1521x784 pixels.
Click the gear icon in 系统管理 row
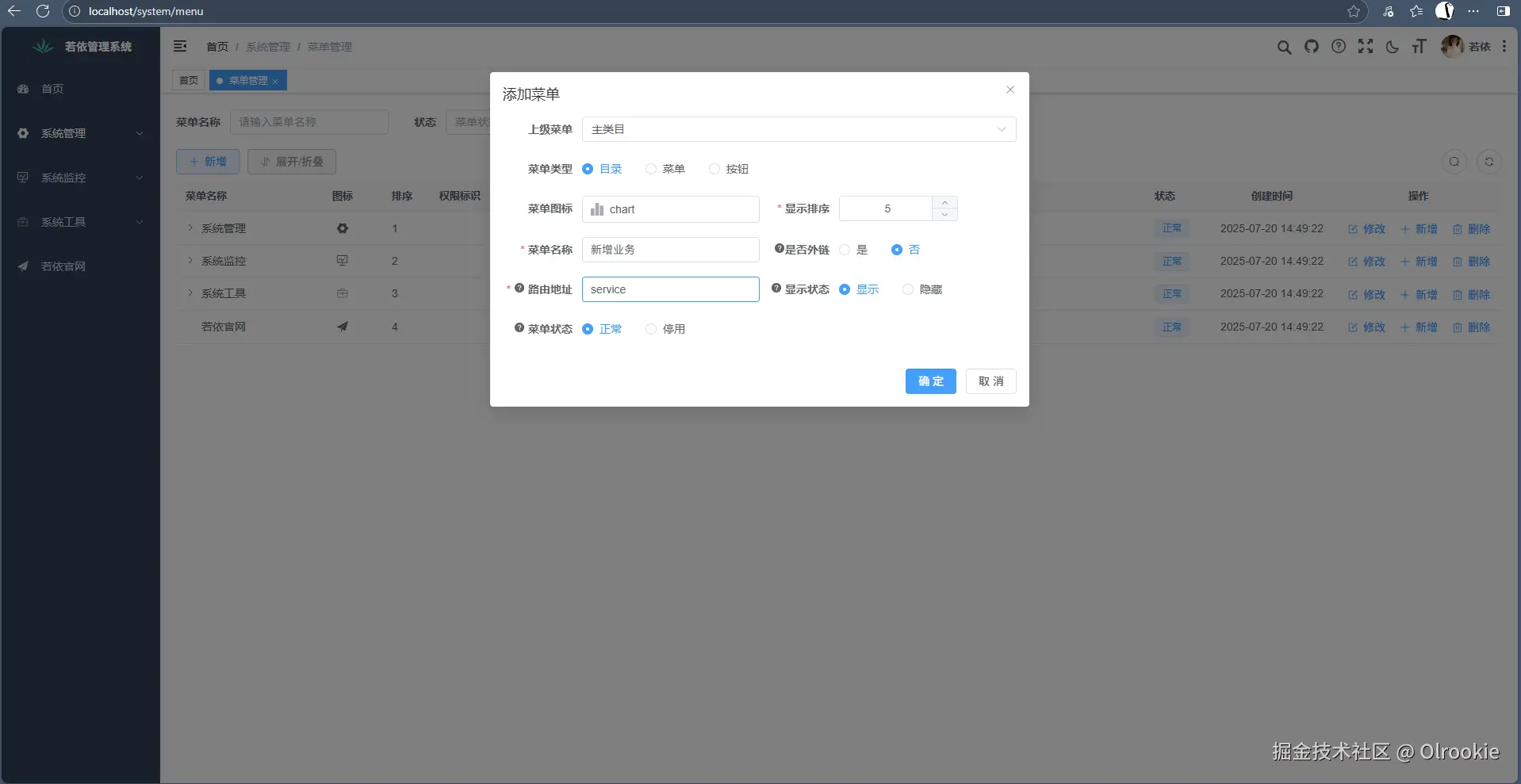click(343, 228)
